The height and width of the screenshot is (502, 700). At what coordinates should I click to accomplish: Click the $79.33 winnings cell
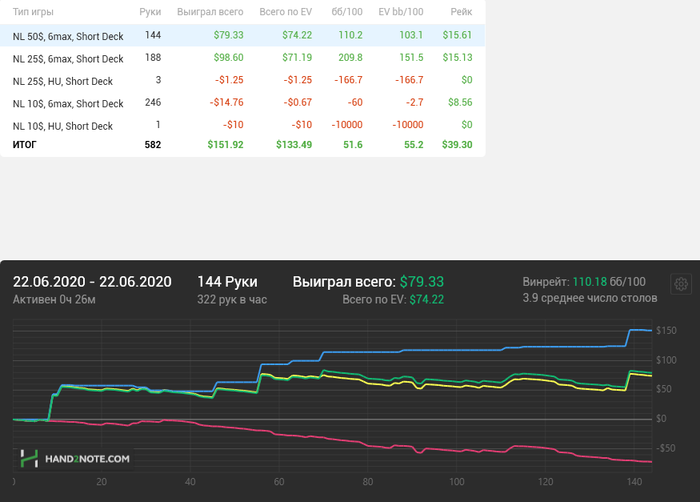[228, 35]
